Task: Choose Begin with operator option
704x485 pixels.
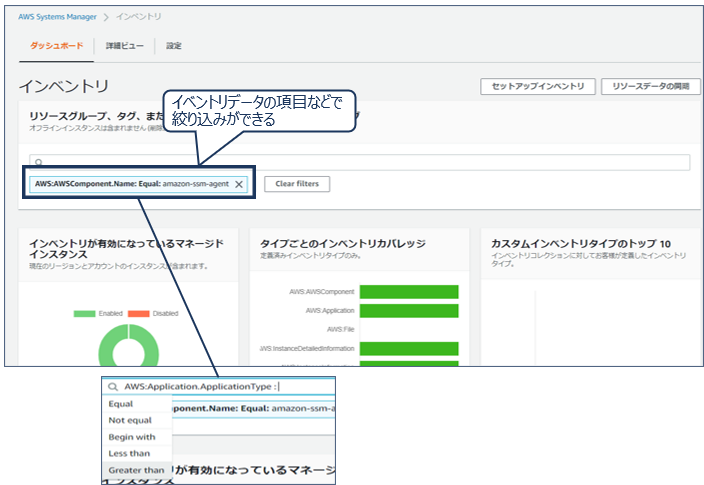Action: coord(137,437)
